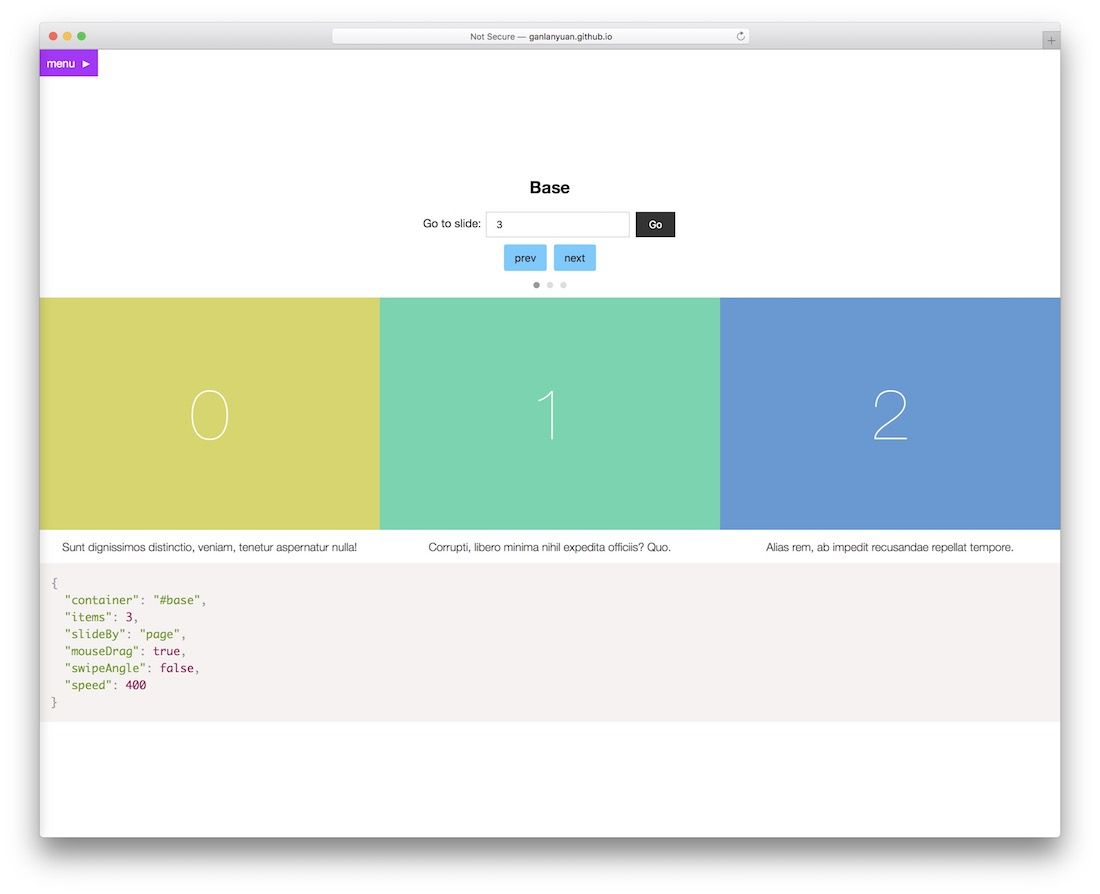
Task: Open the purple menu button
Action: (68, 63)
